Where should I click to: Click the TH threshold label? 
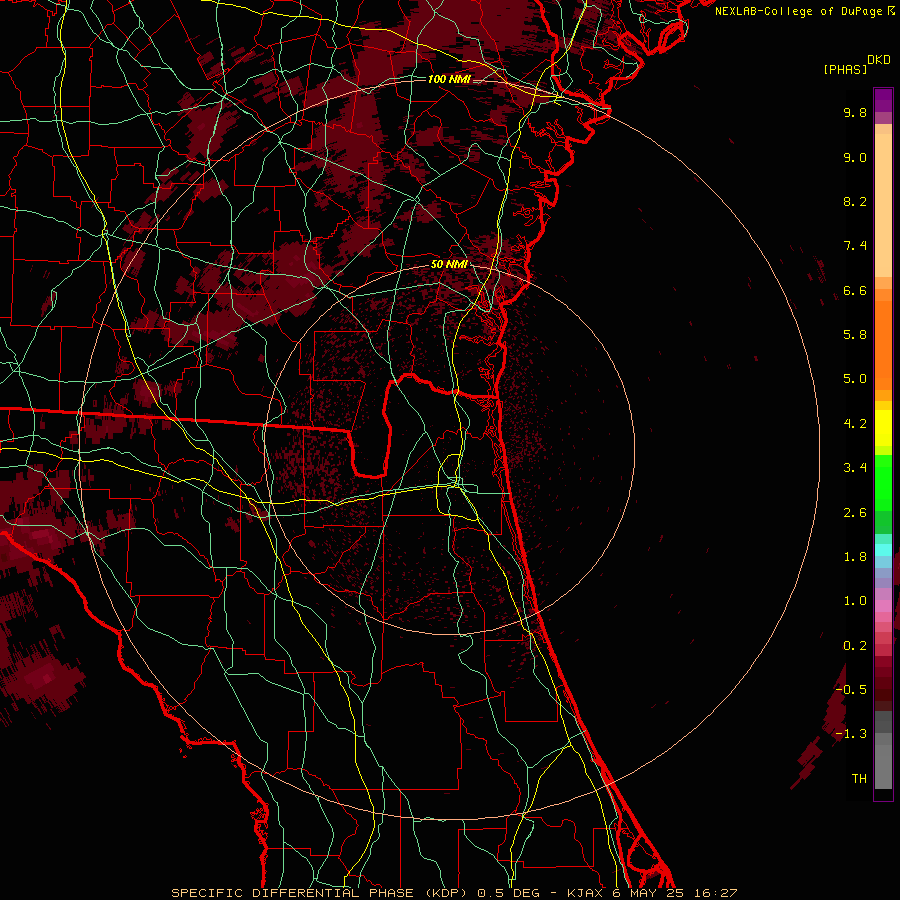[x=859, y=778]
